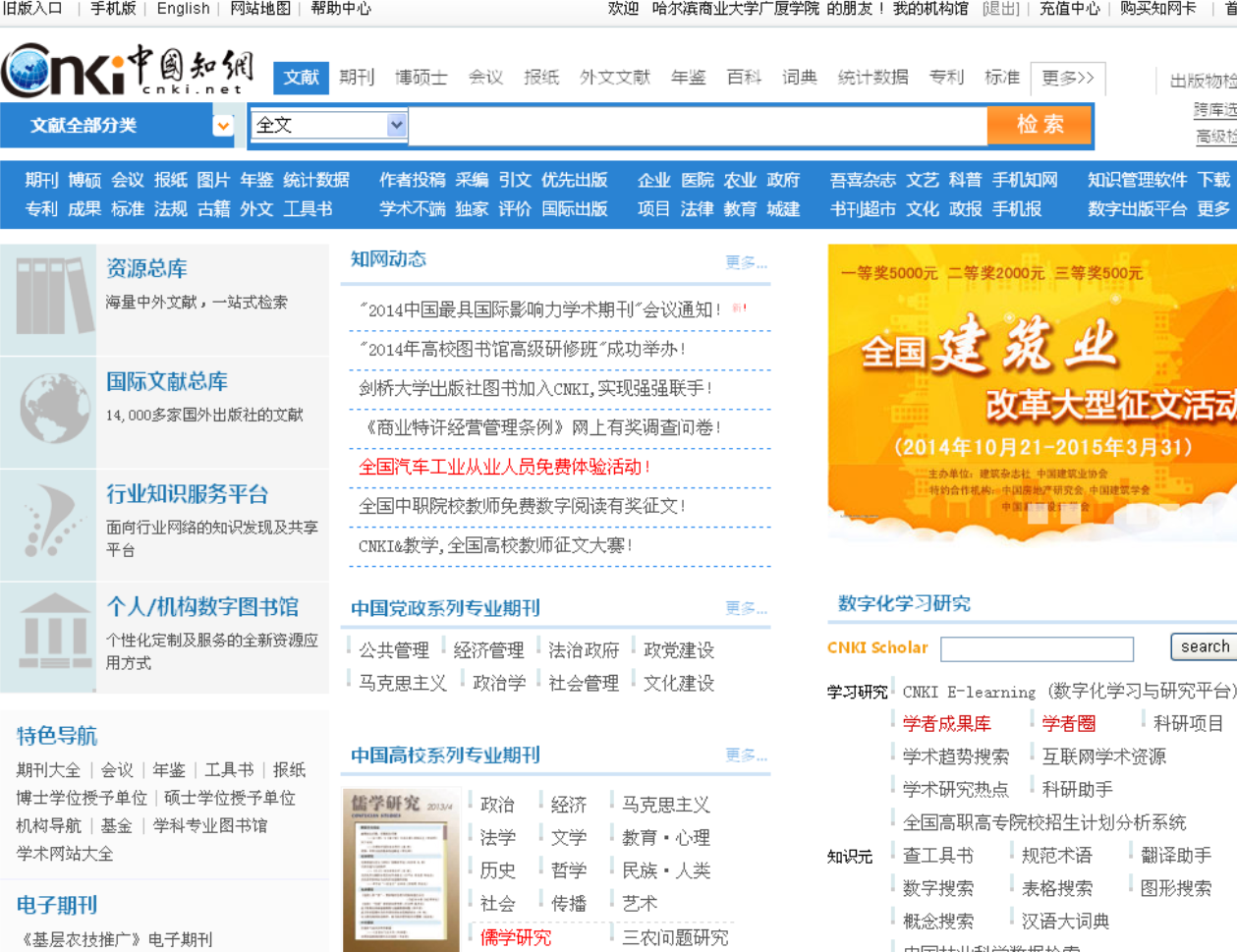Open 更多 for 知网动态 news
Screen dimensions: 1237x952
[746, 262]
